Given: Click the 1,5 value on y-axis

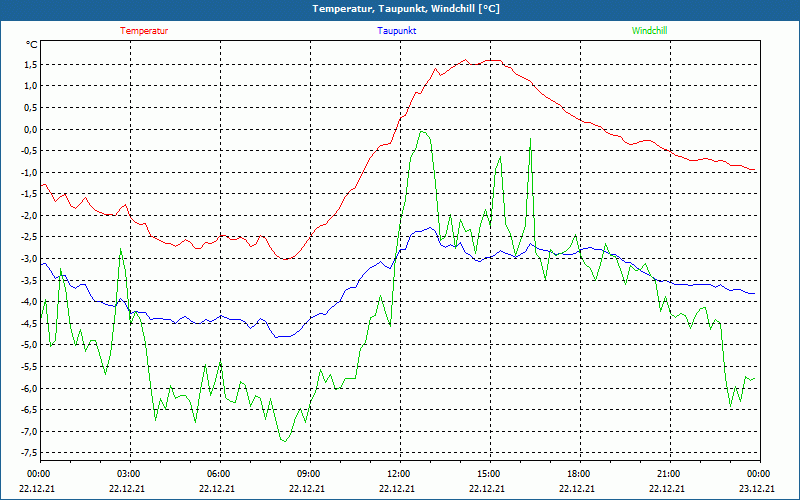Looking at the screenshot, I should pos(29,65).
